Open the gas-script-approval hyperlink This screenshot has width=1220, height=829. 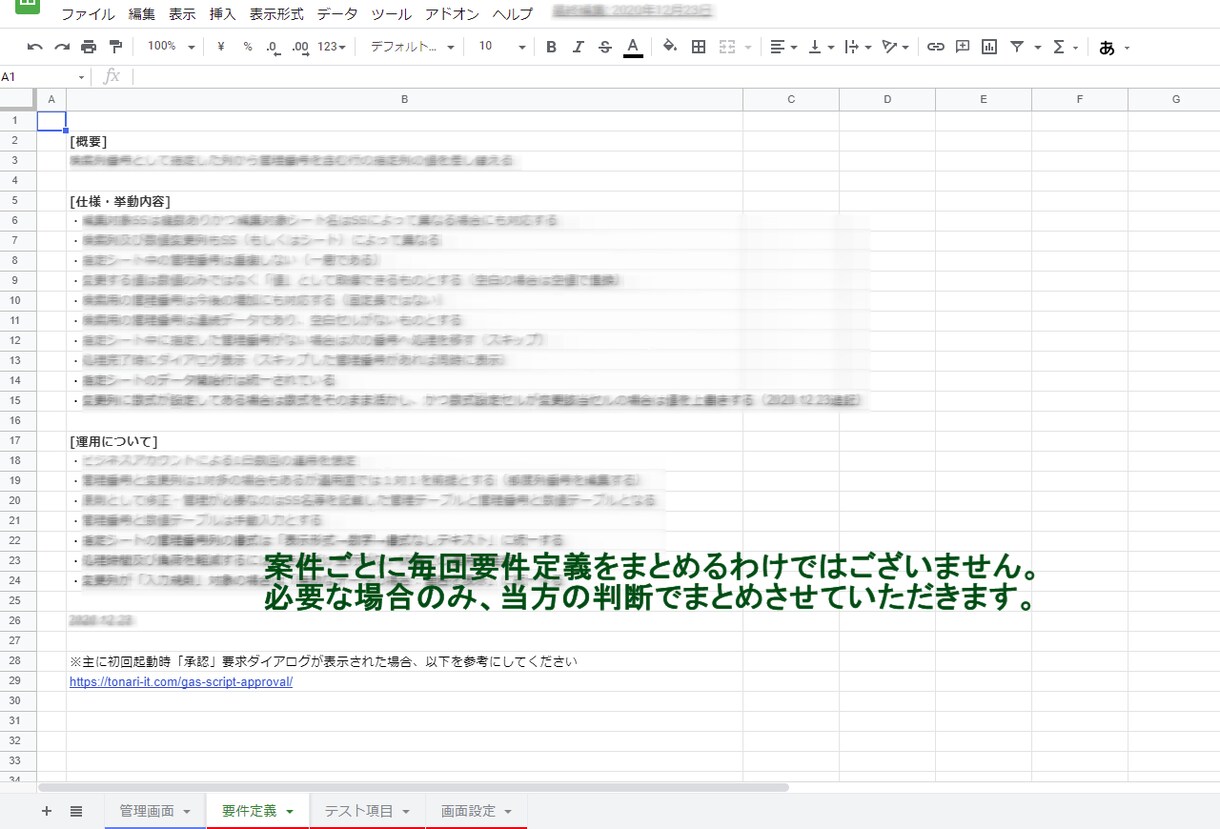point(181,682)
